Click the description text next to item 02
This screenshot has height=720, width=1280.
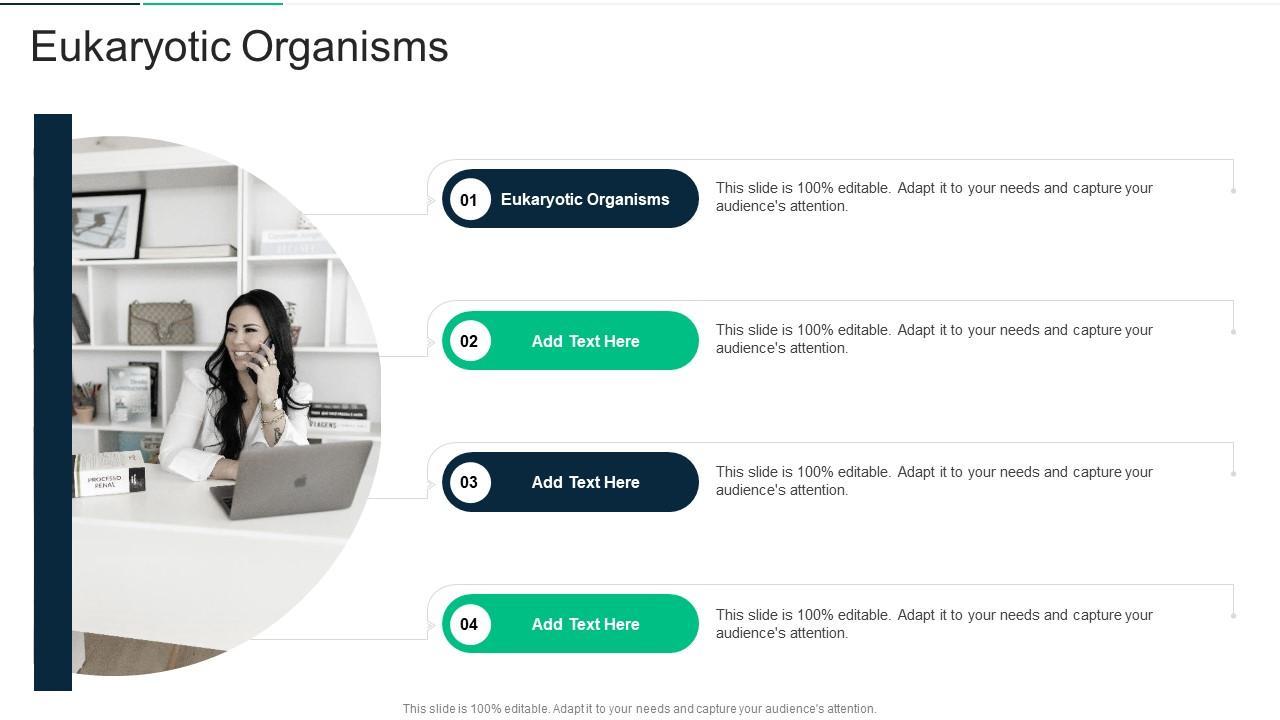pyautogui.click(x=934, y=339)
